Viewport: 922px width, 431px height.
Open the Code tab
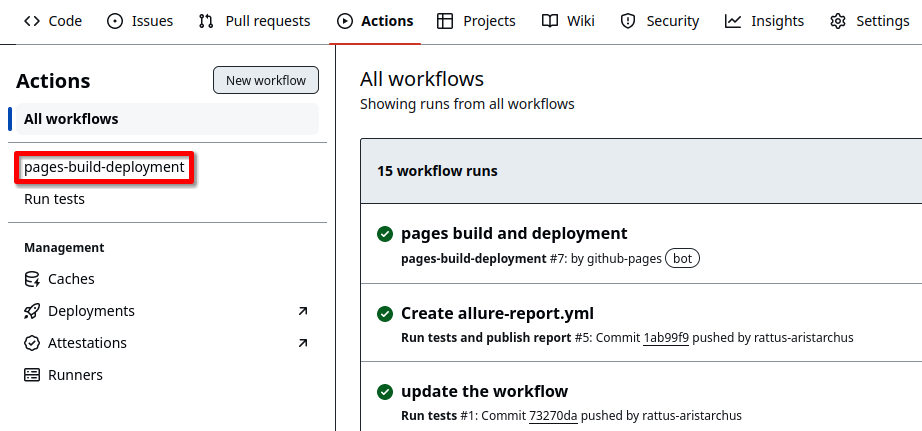pyautogui.click(x=52, y=21)
